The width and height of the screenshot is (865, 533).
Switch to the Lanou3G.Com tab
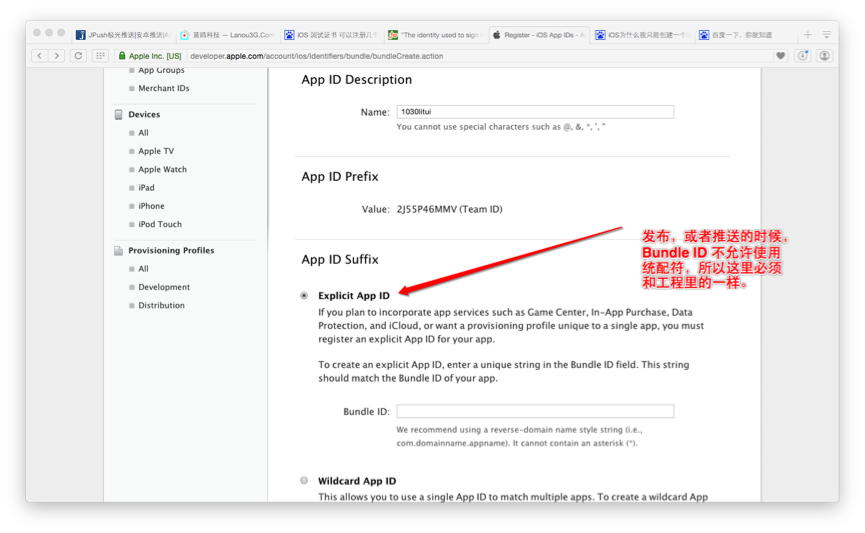click(x=227, y=35)
